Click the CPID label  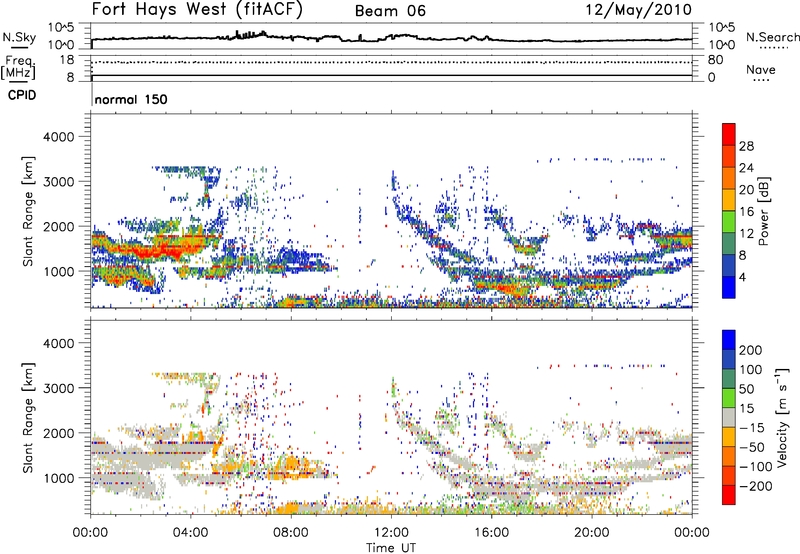click(22, 95)
